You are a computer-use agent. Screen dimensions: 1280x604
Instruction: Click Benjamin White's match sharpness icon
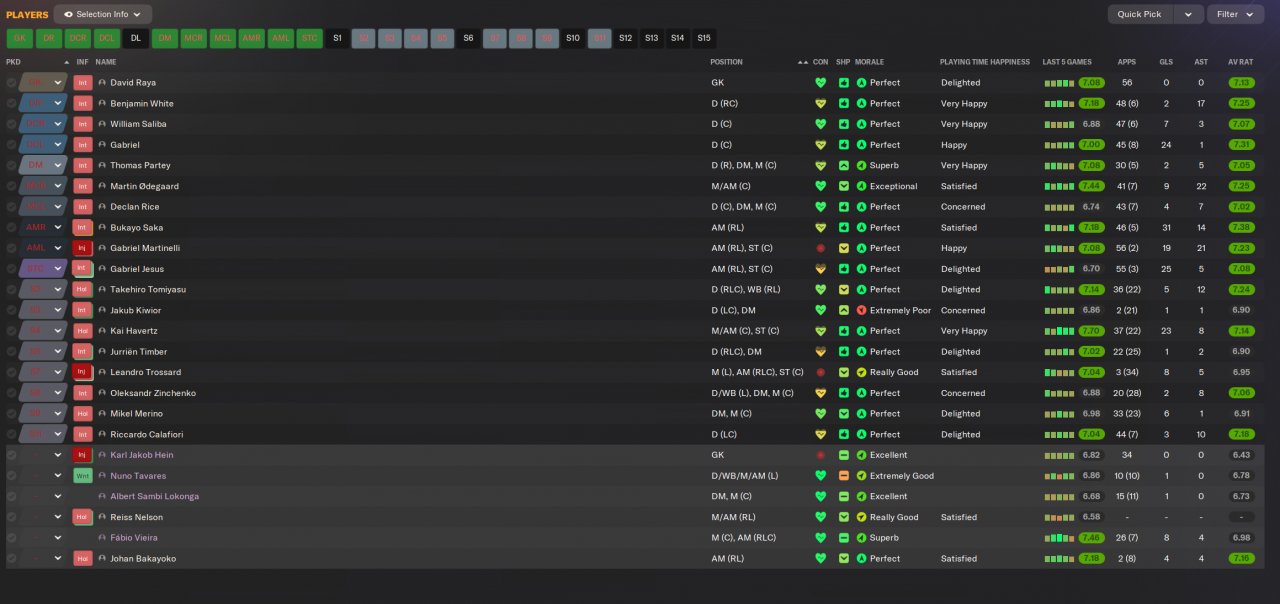pyautogui.click(x=844, y=103)
